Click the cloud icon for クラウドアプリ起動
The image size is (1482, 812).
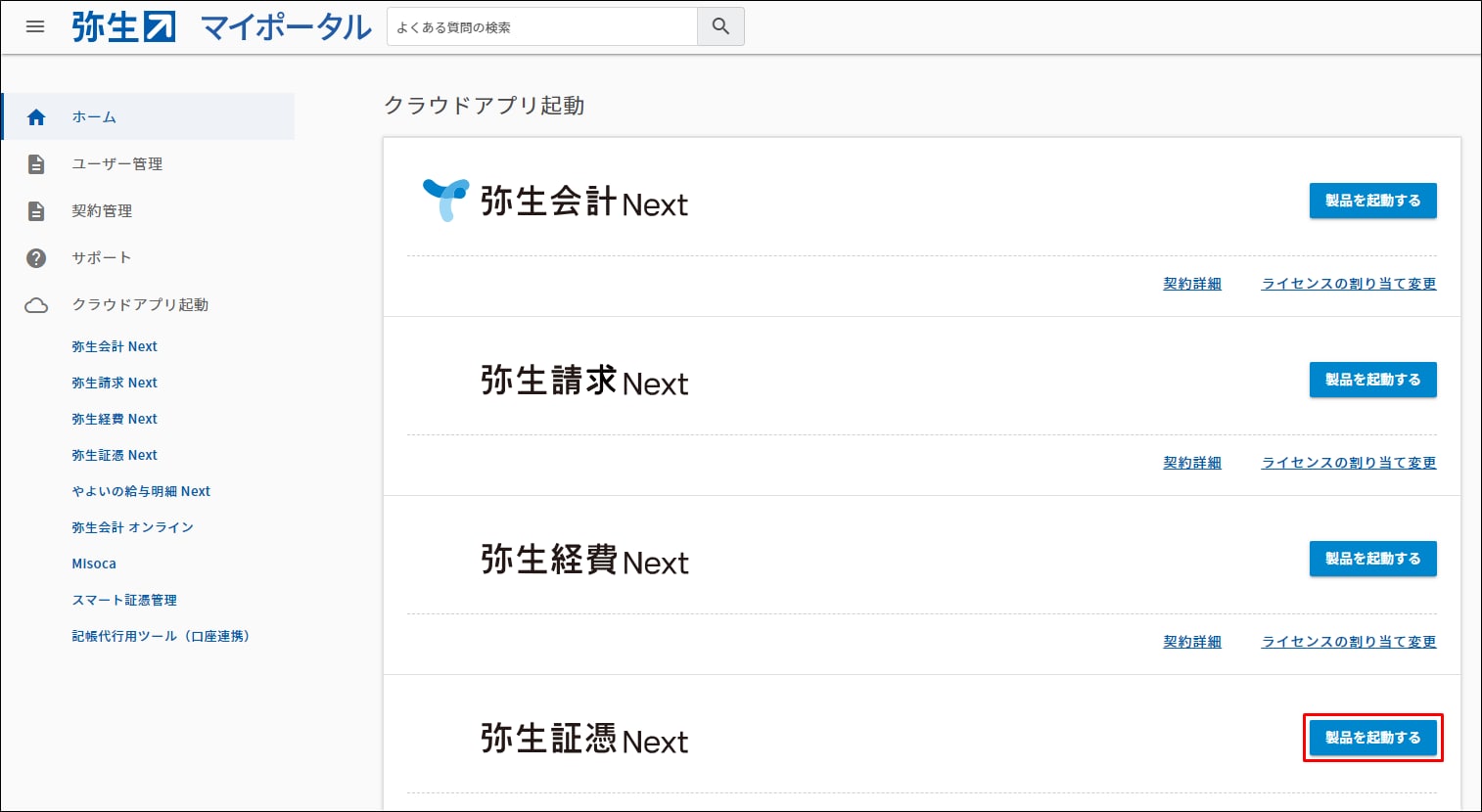36,305
